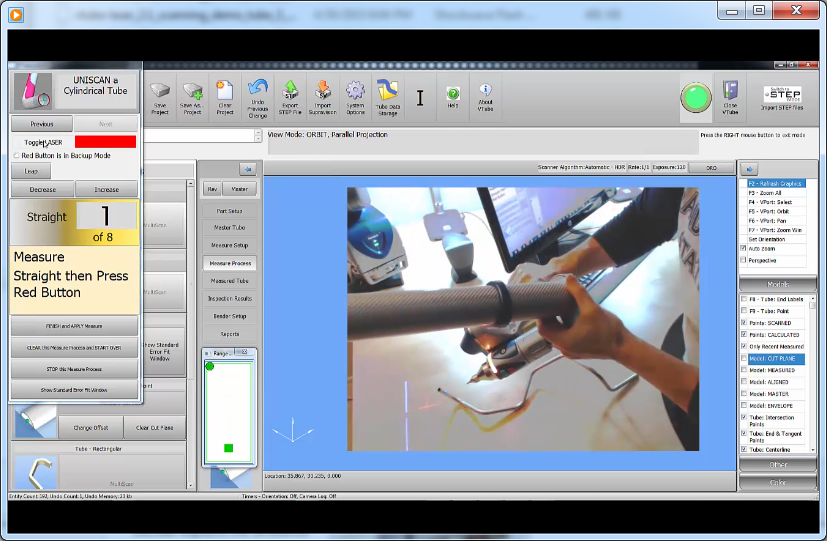Expand the Models panel header
Viewport: 827px width, 541px height.
pos(778,284)
